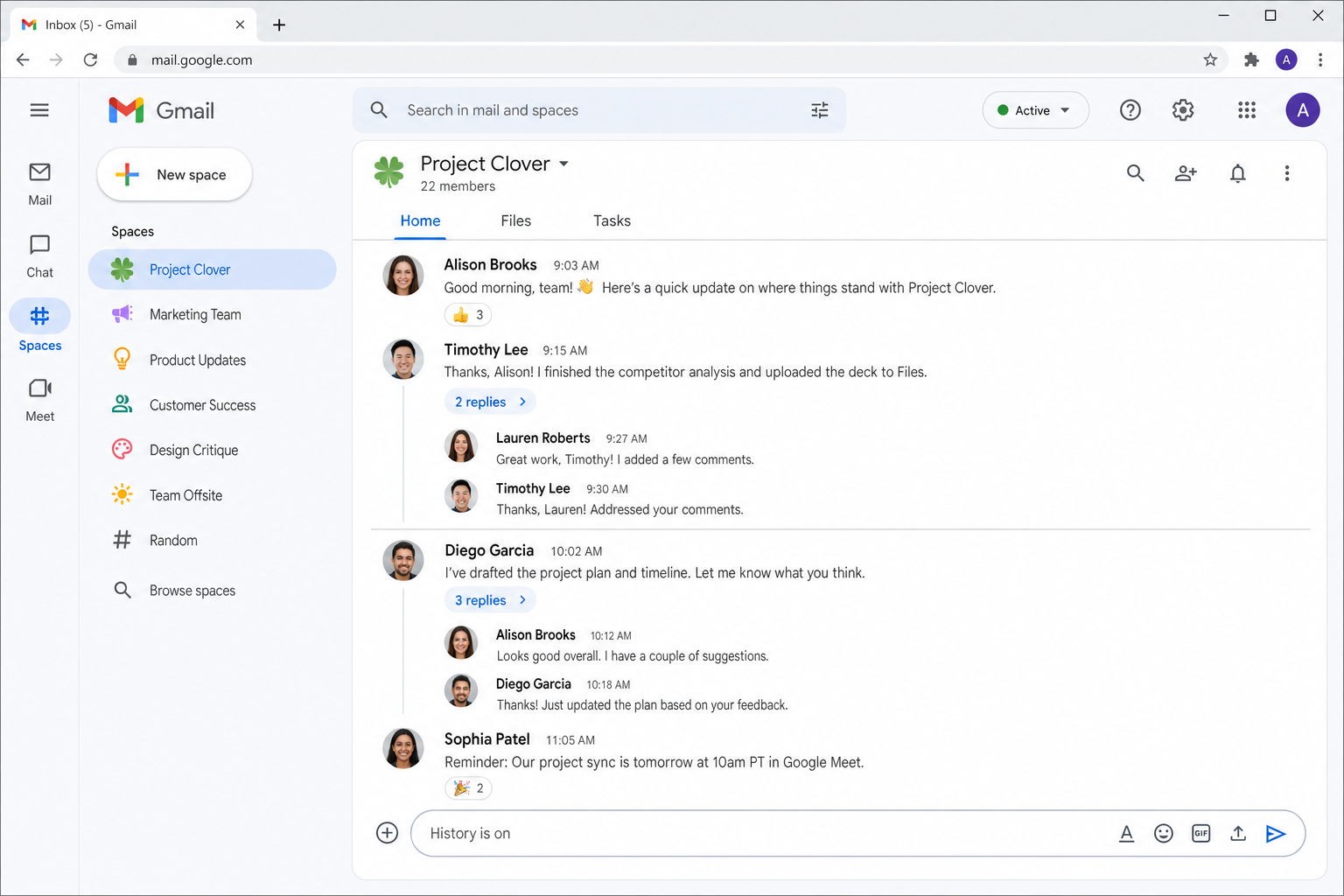Image resolution: width=1344 pixels, height=896 pixels.
Task: Click the '22 members' text
Action: point(458,186)
